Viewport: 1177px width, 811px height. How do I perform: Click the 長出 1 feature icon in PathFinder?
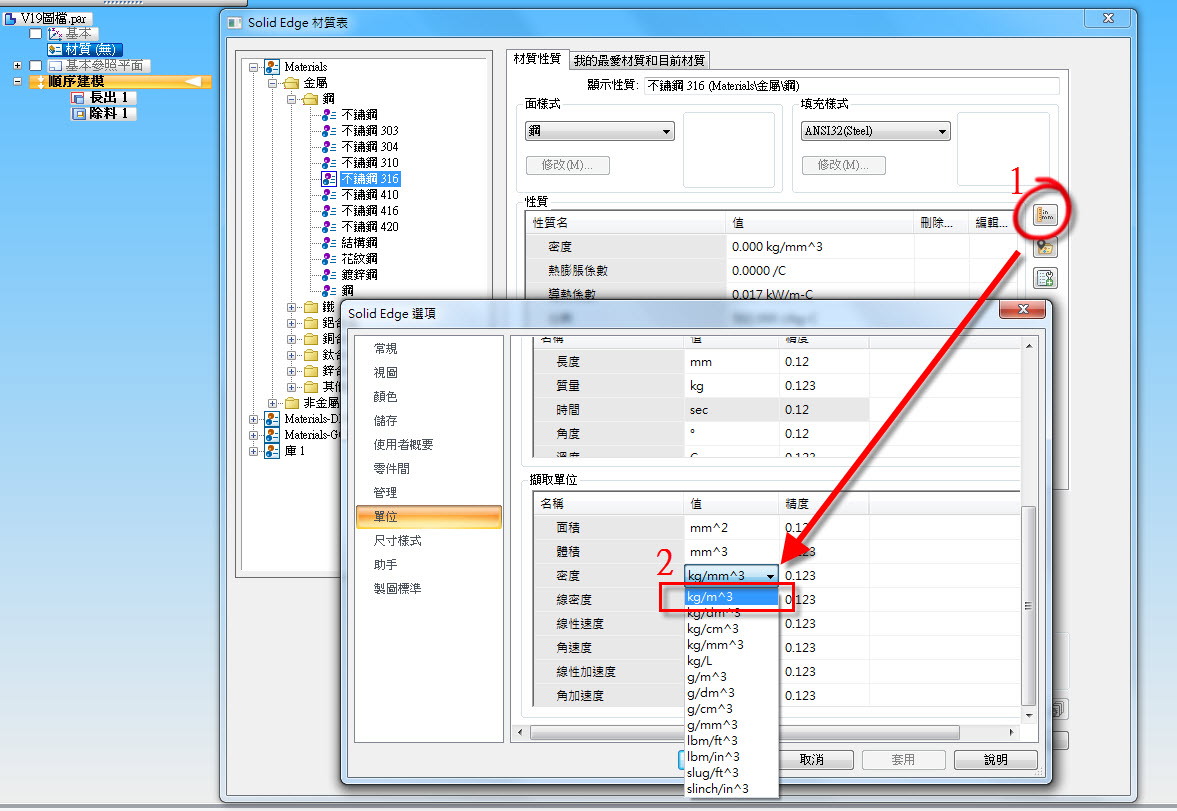pyautogui.click(x=78, y=98)
